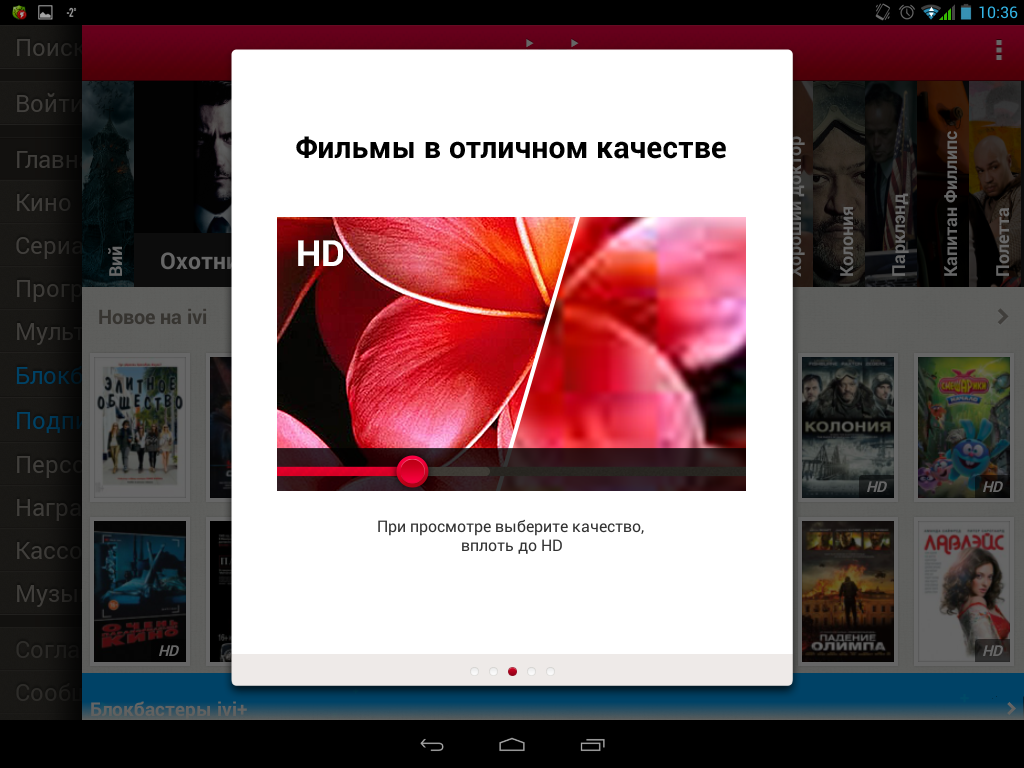This screenshot has height=768, width=1024.
Task: Open the three-dot overflow menu
Action: tap(997, 51)
